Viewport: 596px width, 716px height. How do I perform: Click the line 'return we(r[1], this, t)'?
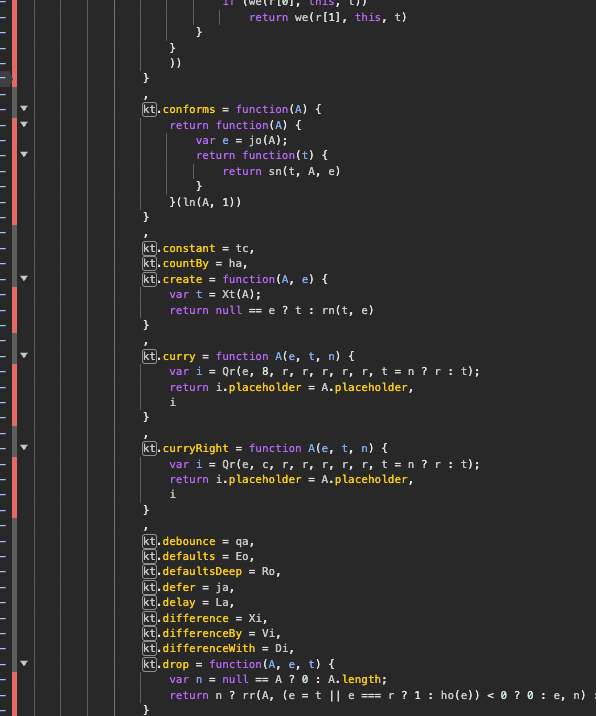327,17
